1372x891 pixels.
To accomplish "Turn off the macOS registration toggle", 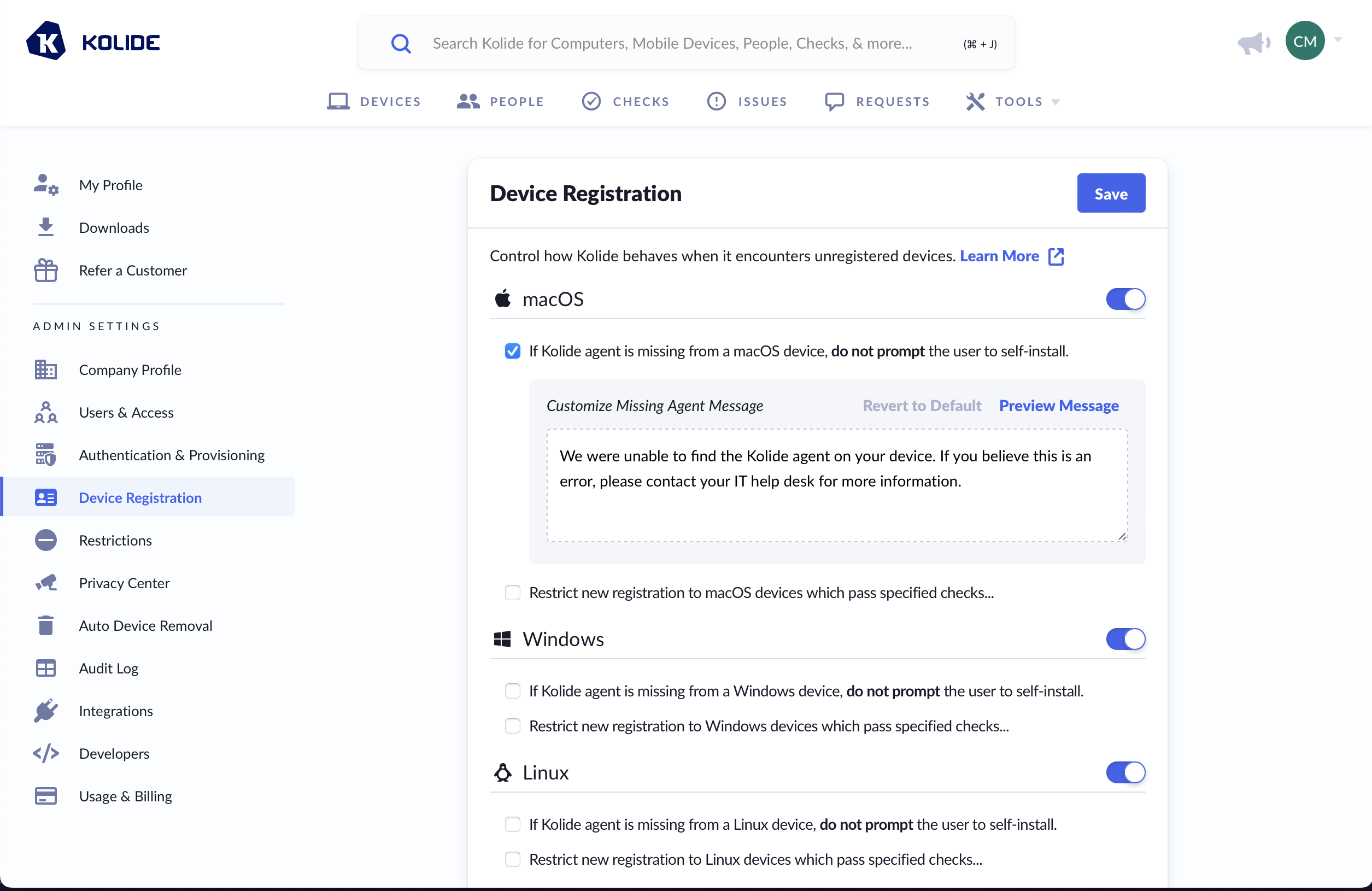I will tap(1125, 299).
